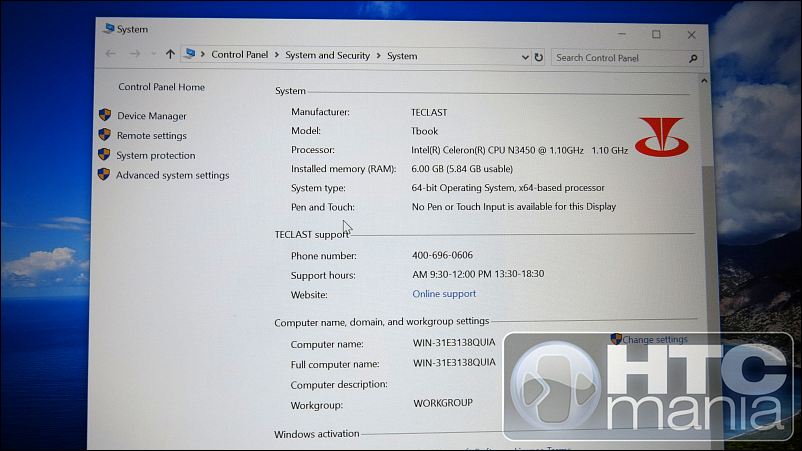Minimize the System window

pyautogui.click(x=622, y=34)
